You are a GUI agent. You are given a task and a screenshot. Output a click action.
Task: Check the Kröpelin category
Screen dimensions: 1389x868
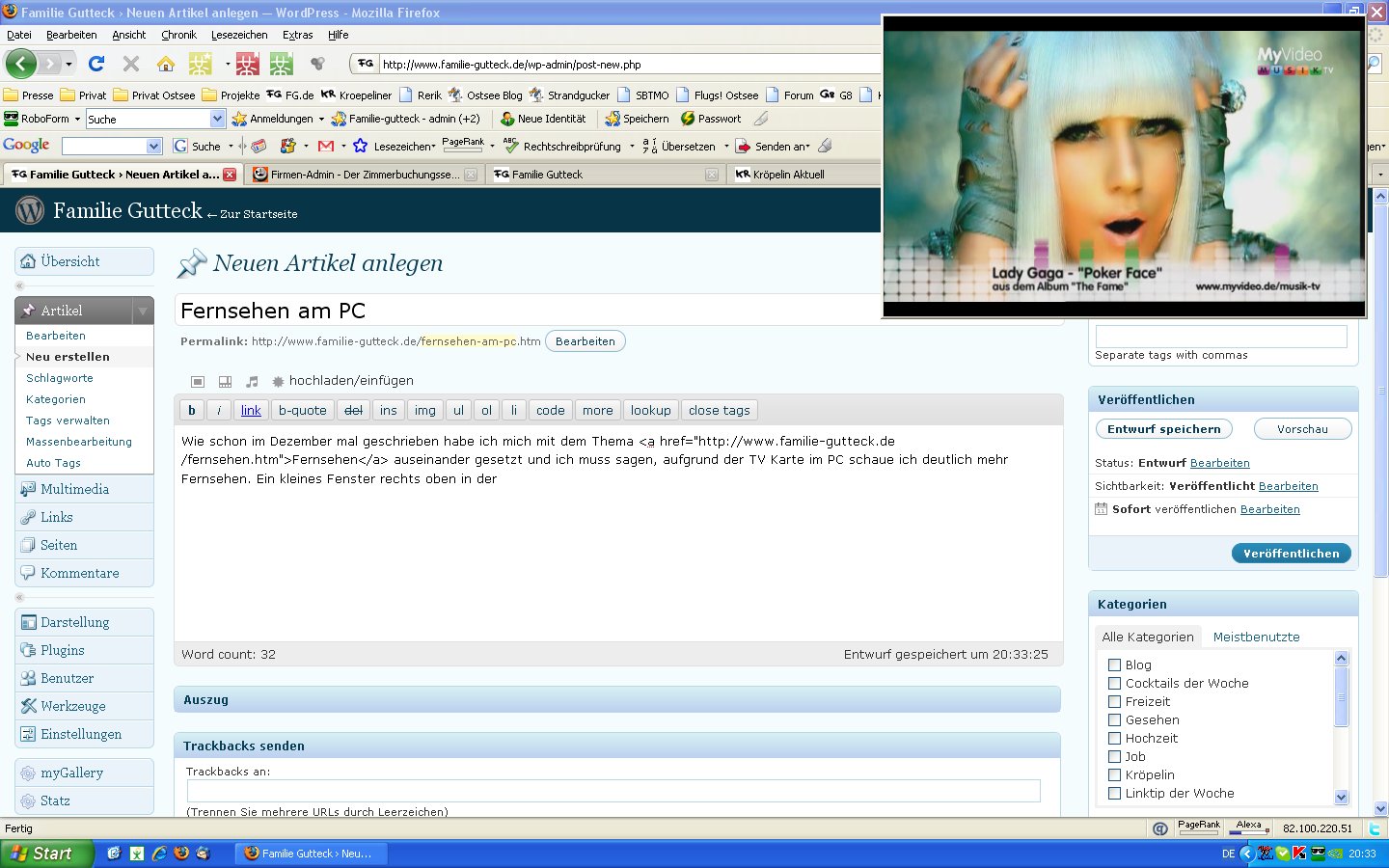(1114, 774)
